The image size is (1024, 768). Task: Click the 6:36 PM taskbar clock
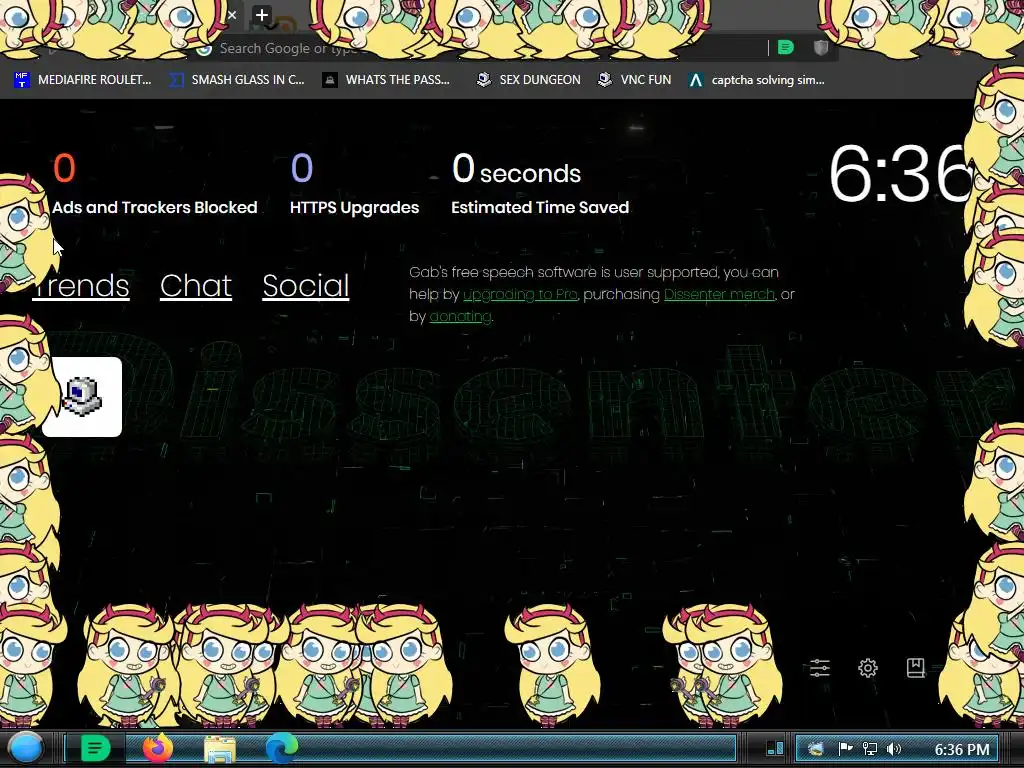(x=962, y=750)
